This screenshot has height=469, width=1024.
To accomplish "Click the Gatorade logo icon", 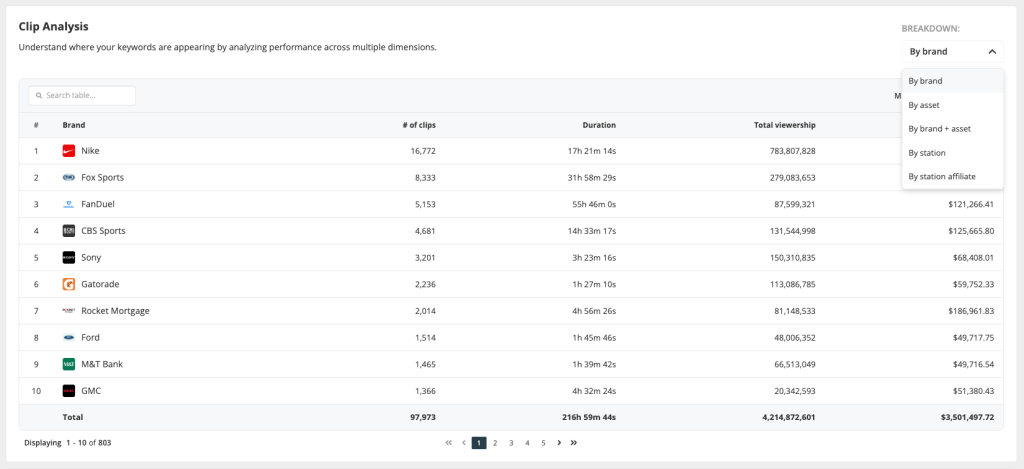I will coord(69,284).
